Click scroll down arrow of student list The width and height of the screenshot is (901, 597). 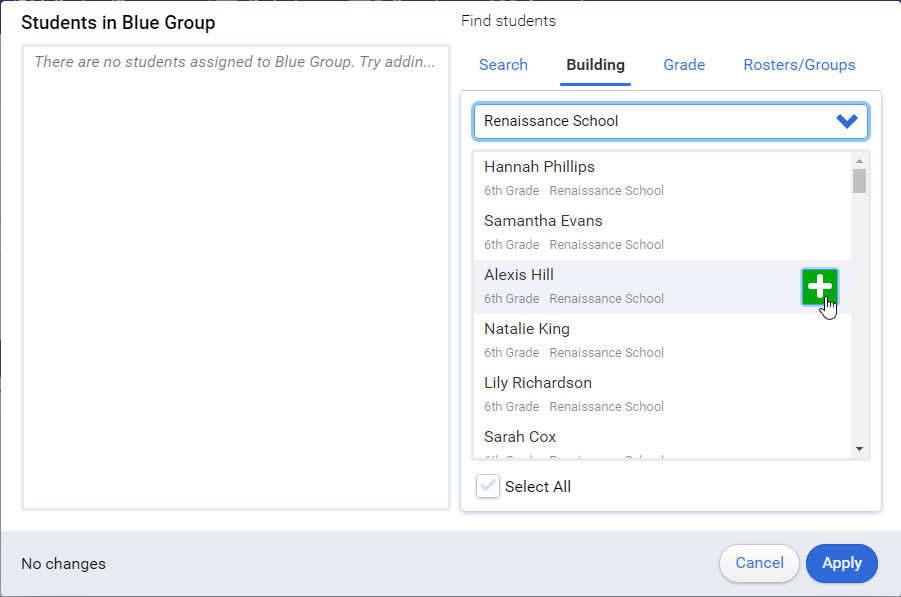click(x=859, y=449)
